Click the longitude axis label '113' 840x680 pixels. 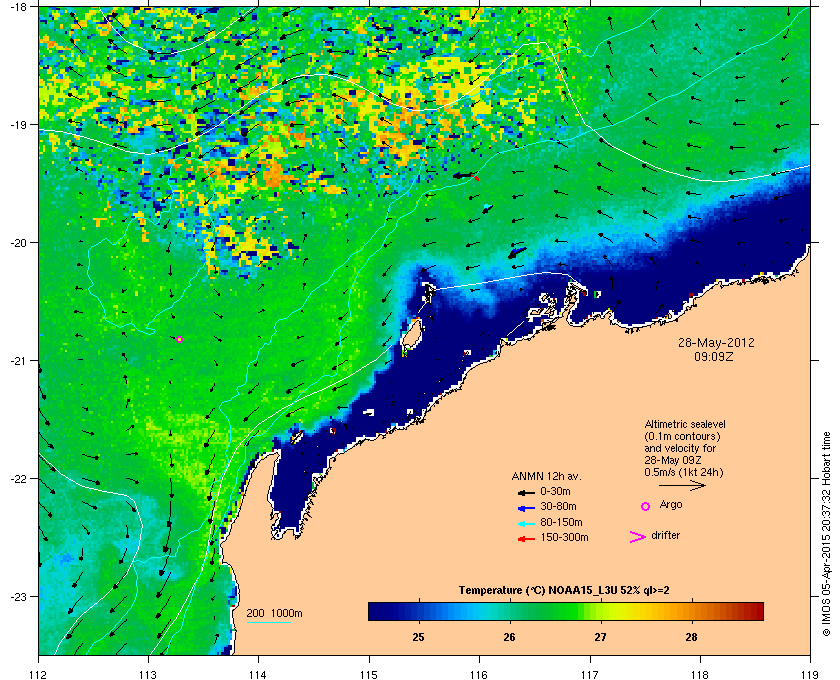[148, 674]
